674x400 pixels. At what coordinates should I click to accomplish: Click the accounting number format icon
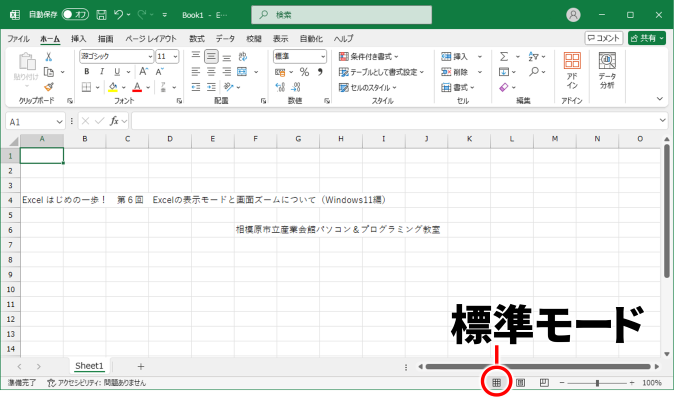[x=280, y=72]
